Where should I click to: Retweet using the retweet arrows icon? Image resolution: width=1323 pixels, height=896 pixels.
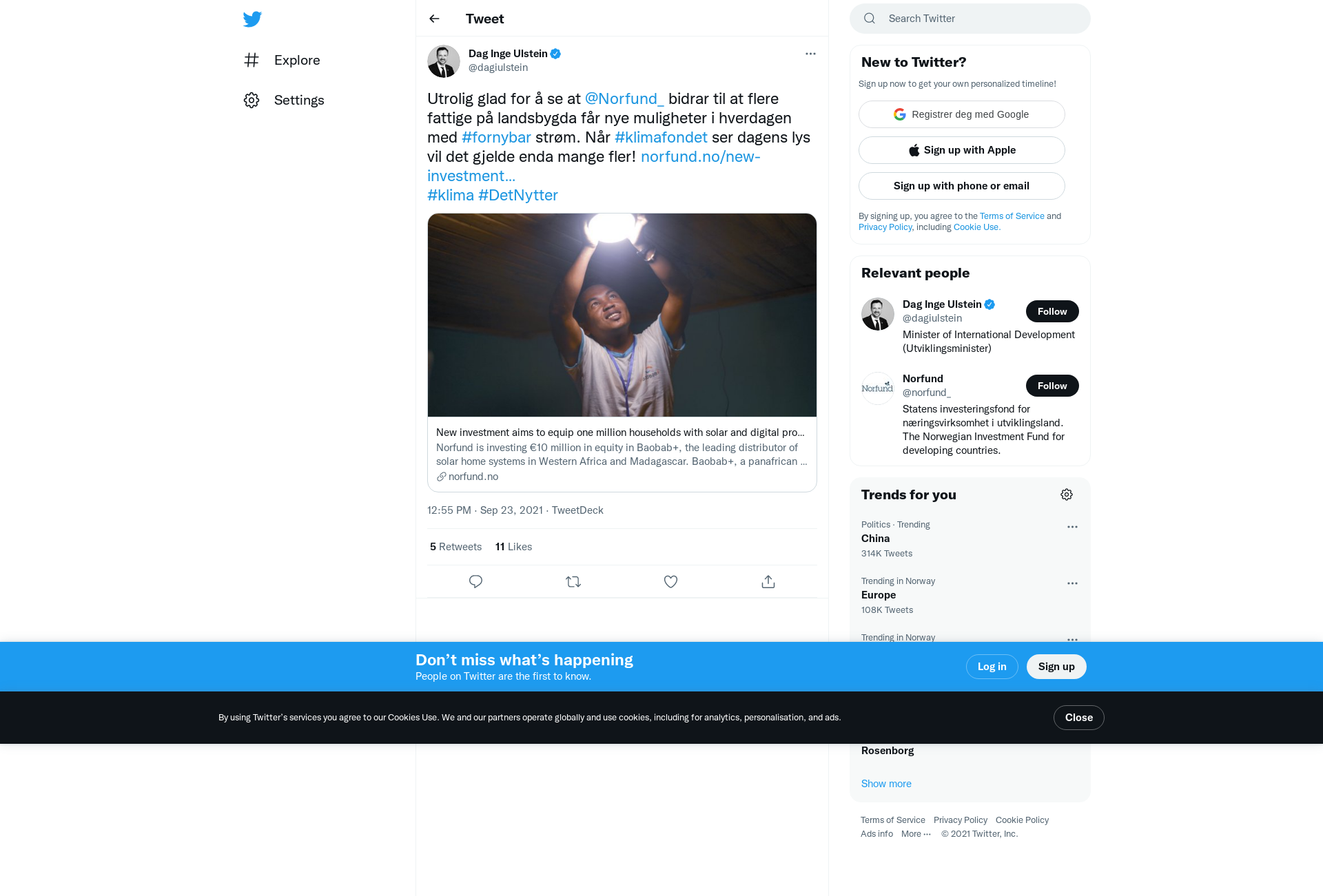573,582
